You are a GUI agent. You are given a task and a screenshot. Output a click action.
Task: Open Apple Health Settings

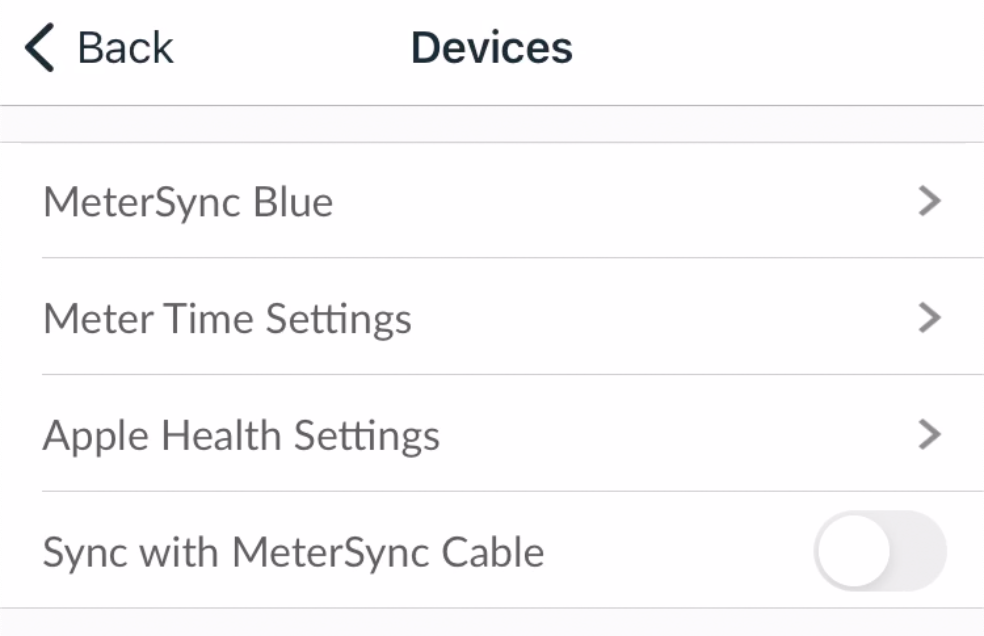tap(490, 436)
